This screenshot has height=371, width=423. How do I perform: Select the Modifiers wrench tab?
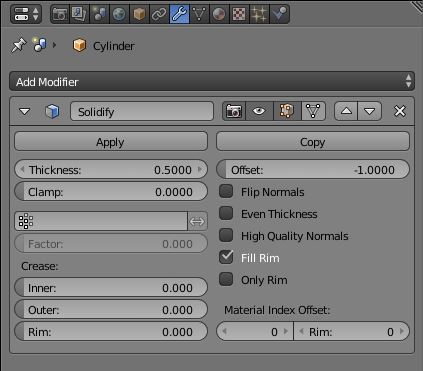pyautogui.click(x=179, y=14)
